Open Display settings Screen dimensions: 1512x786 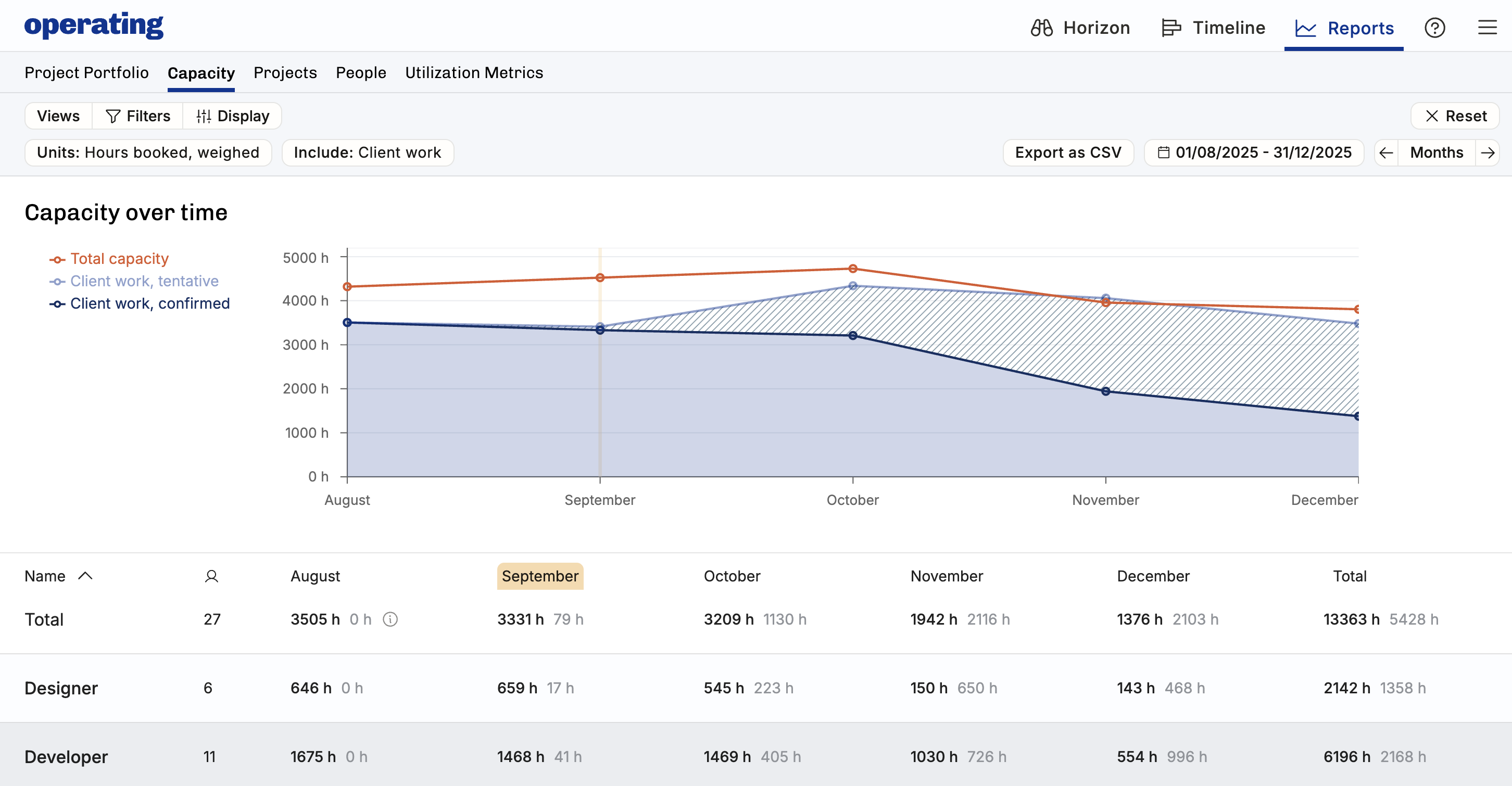tap(232, 116)
